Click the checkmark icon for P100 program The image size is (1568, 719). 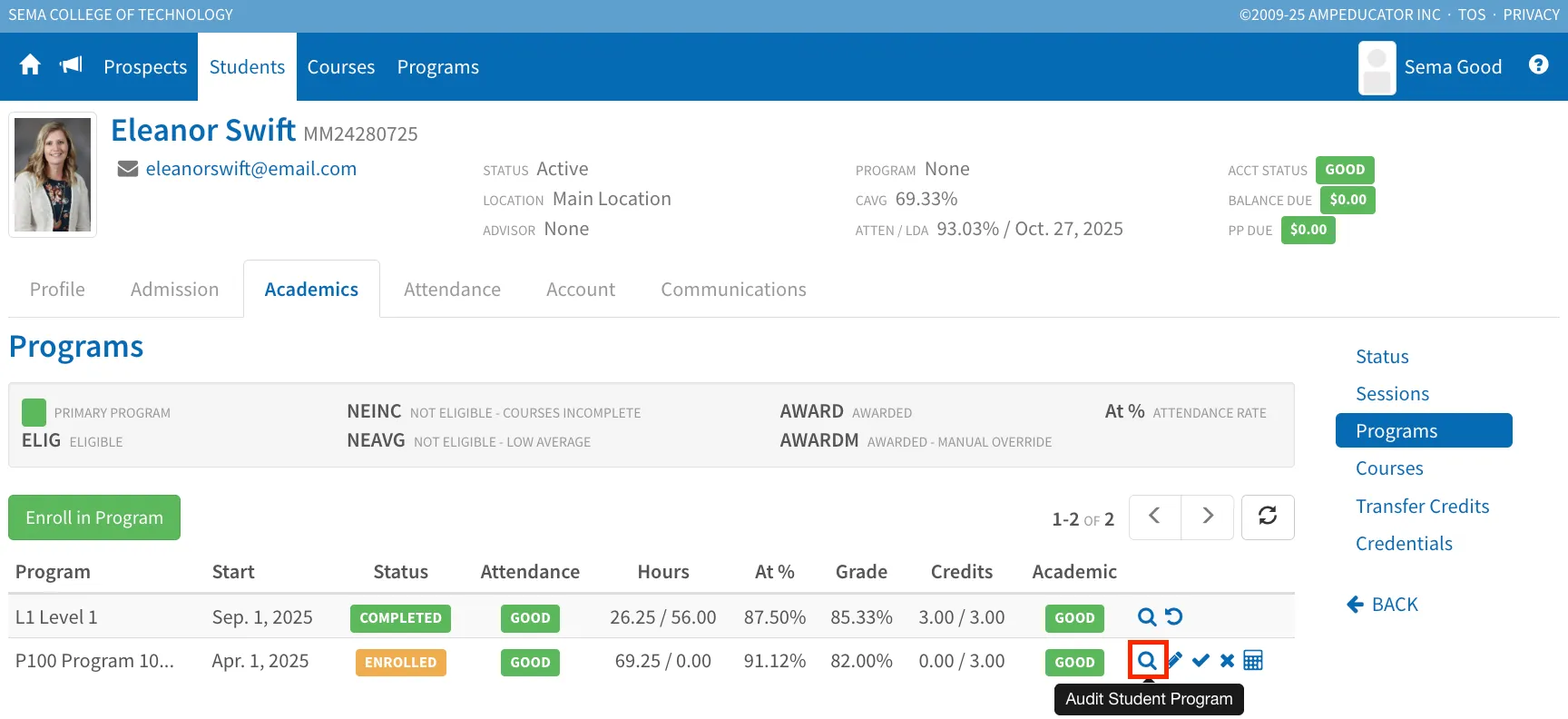pos(1200,661)
